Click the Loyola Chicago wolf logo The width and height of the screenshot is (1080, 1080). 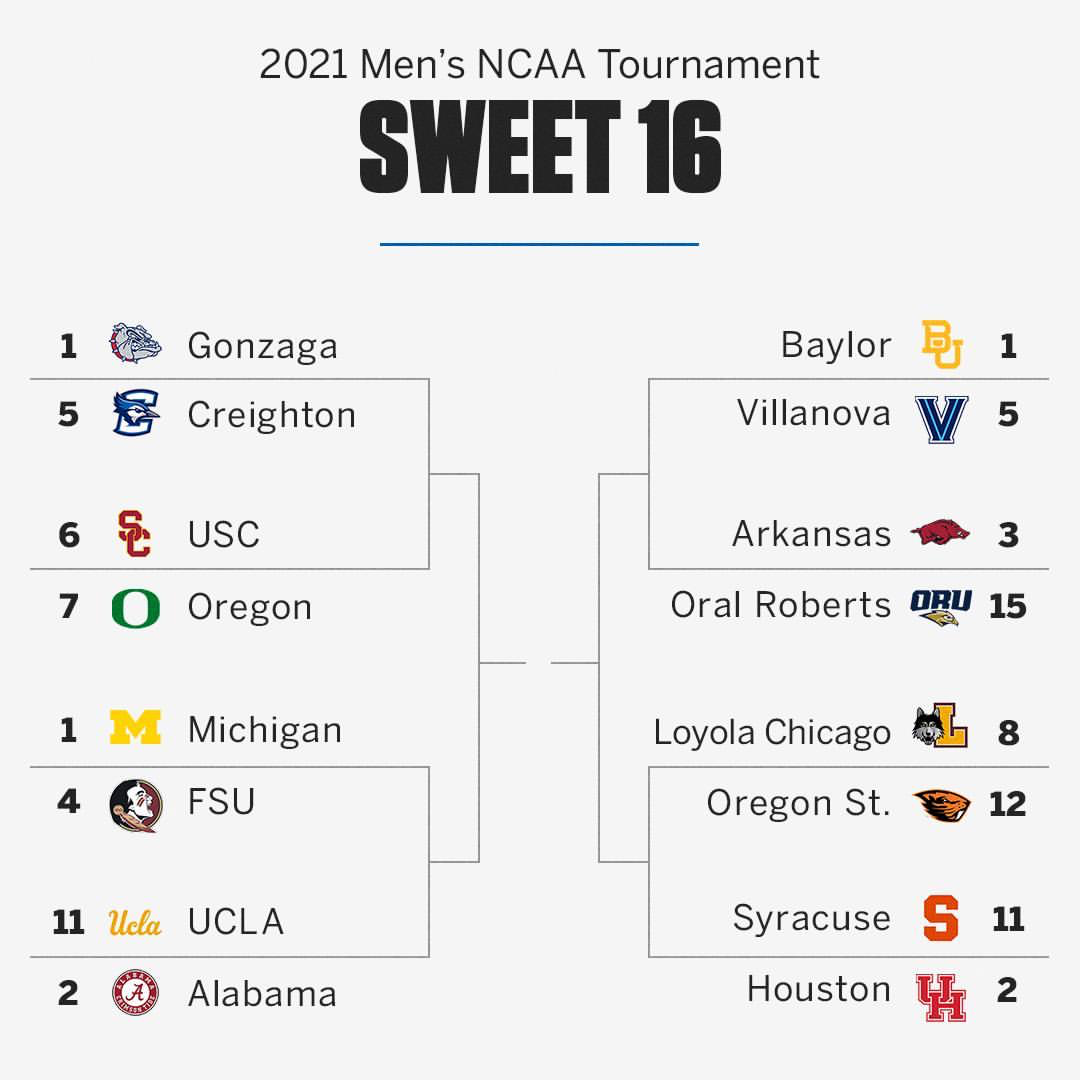point(940,729)
